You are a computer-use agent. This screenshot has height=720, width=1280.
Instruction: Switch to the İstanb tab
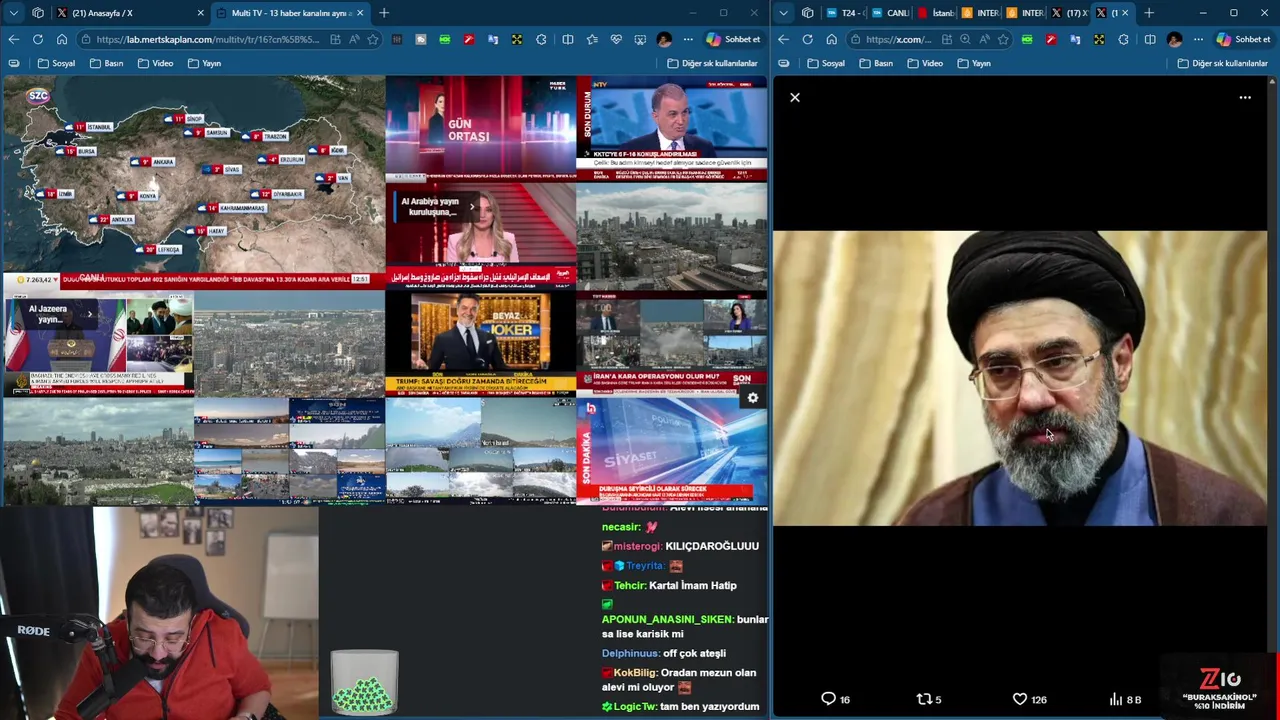point(935,13)
